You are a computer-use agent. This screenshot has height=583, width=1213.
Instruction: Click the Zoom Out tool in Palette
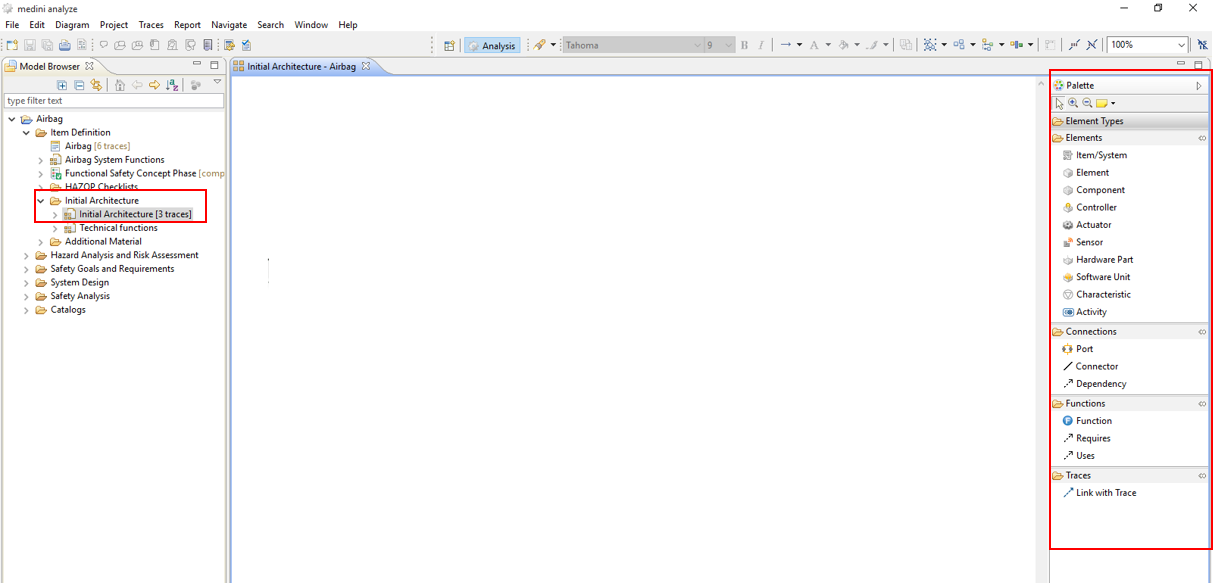coord(1087,103)
